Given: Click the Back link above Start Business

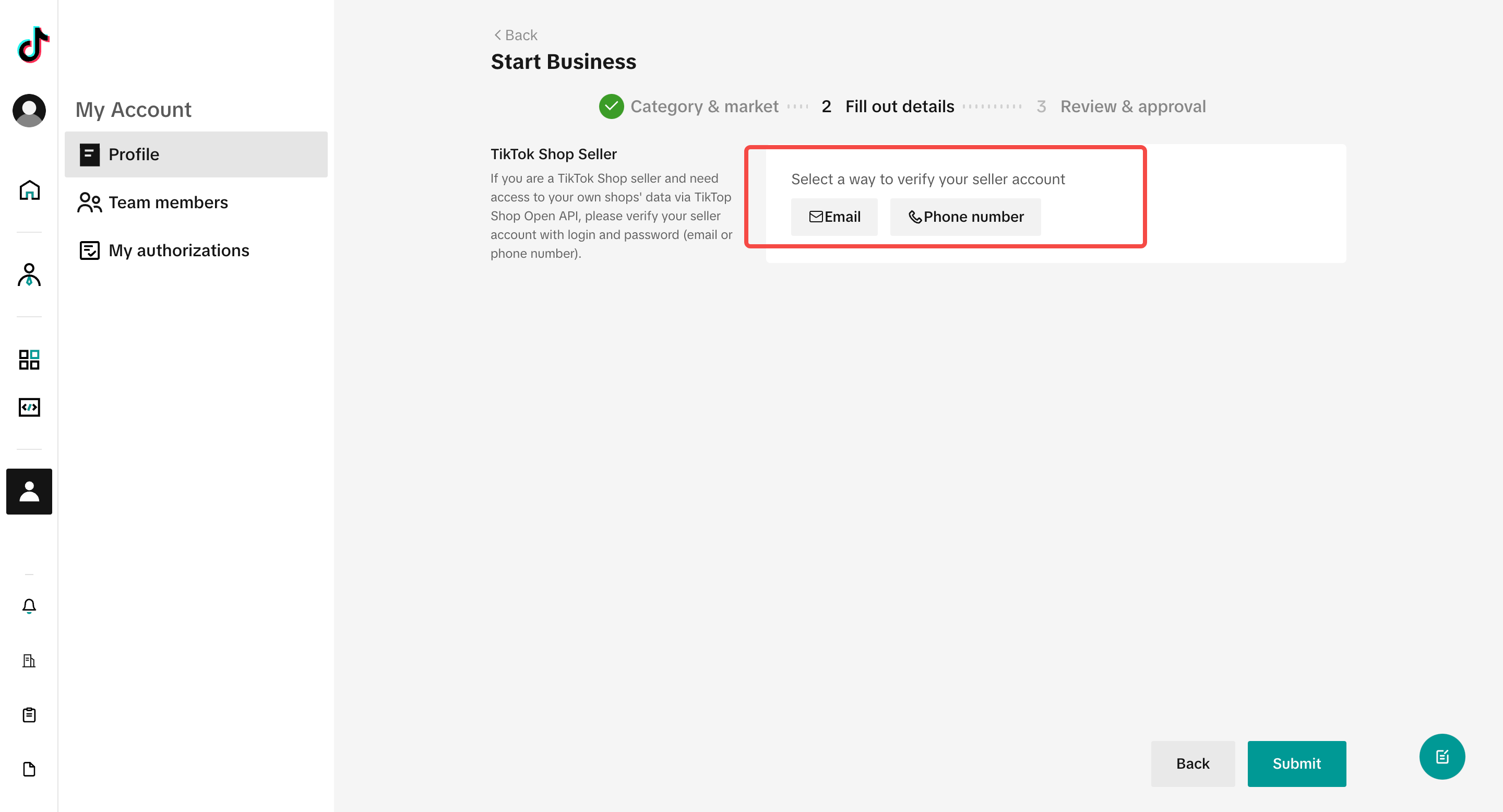Looking at the screenshot, I should (515, 35).
